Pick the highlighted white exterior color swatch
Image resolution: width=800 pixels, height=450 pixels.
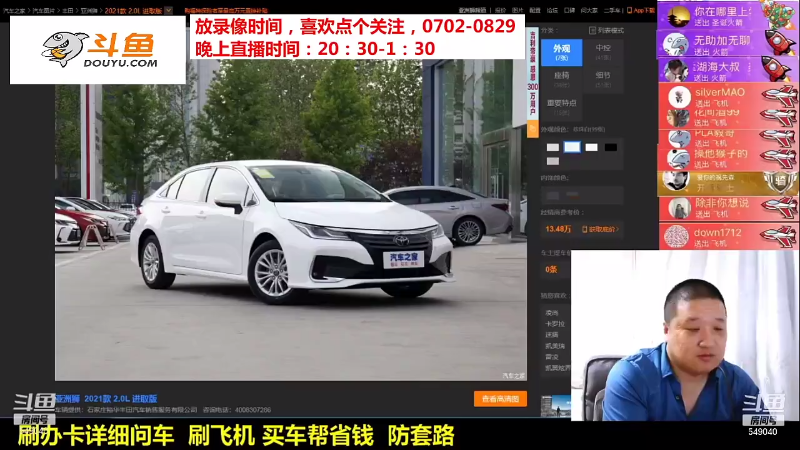(x=572, y=147)
